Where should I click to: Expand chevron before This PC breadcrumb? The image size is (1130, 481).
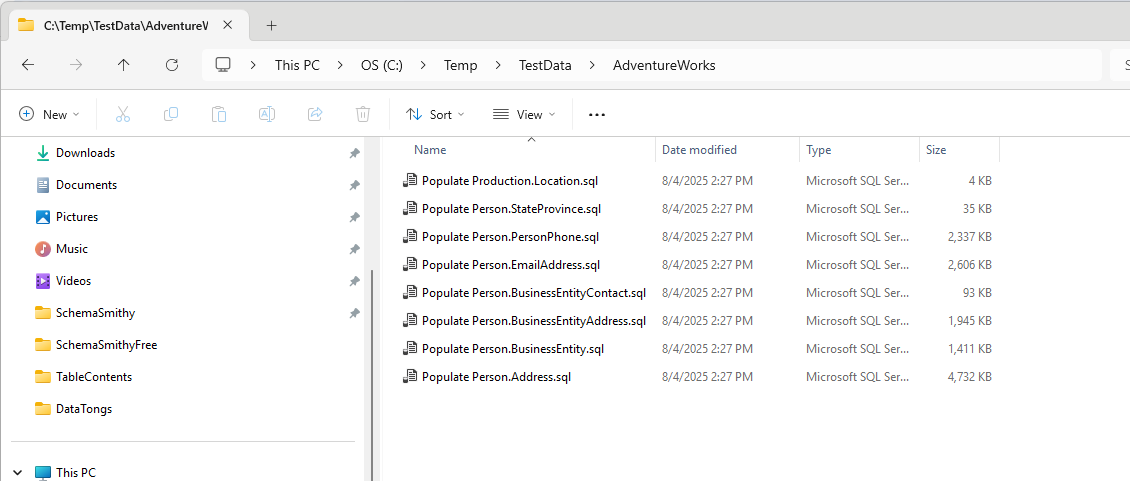[253, 65]
